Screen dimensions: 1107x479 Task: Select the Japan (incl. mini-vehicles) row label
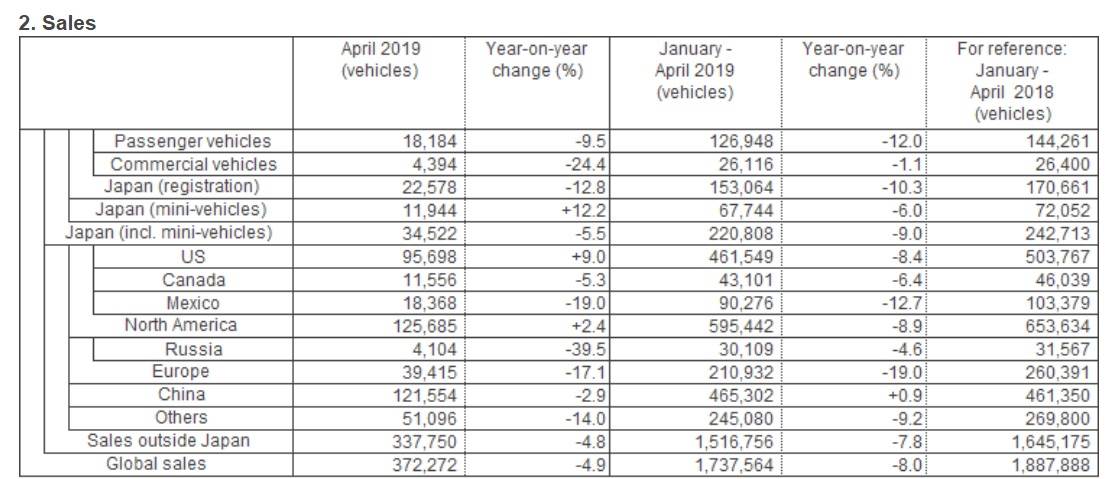(x=169, y=233)
